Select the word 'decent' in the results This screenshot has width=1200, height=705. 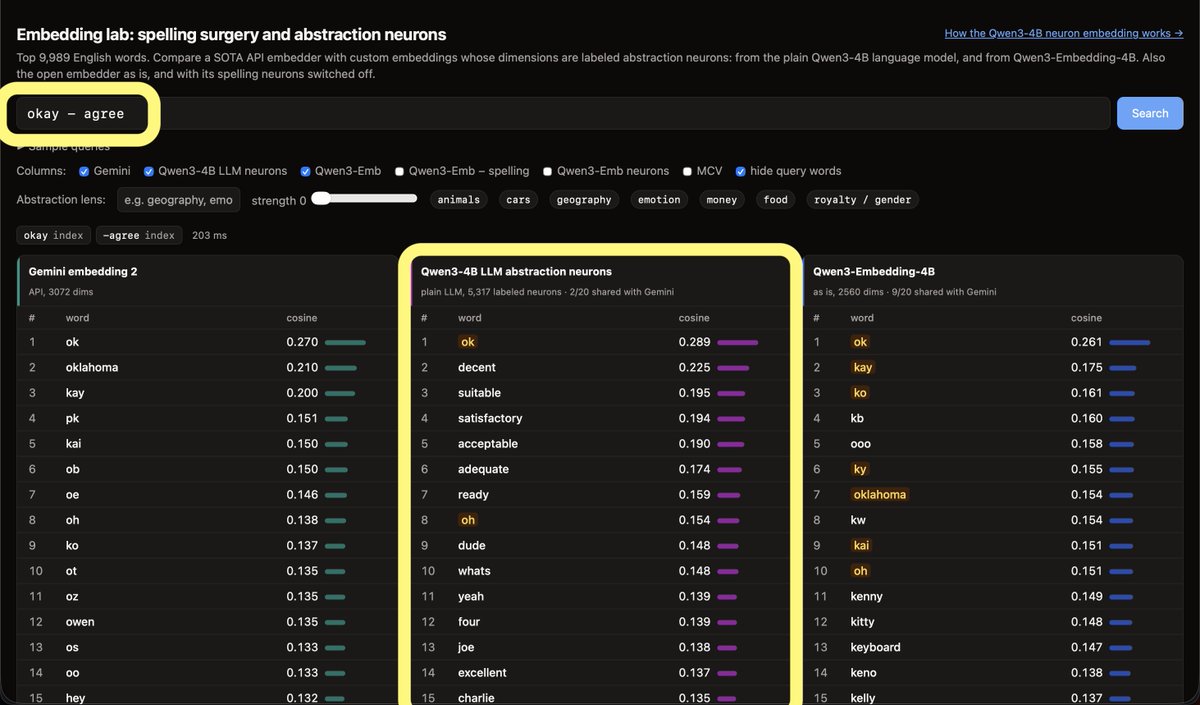(x=477, y=367)
